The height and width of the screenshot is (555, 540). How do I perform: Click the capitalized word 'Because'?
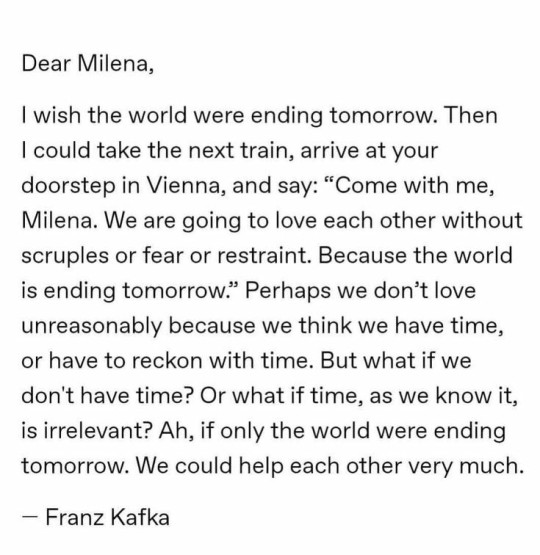362,255
